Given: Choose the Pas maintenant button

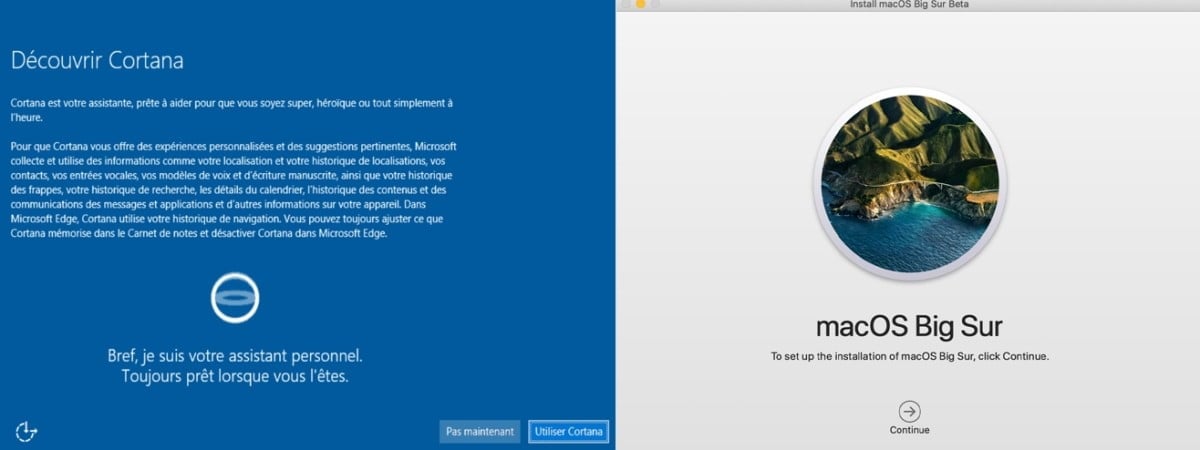Looking at the screenshot, I should (x=480, y=432).
